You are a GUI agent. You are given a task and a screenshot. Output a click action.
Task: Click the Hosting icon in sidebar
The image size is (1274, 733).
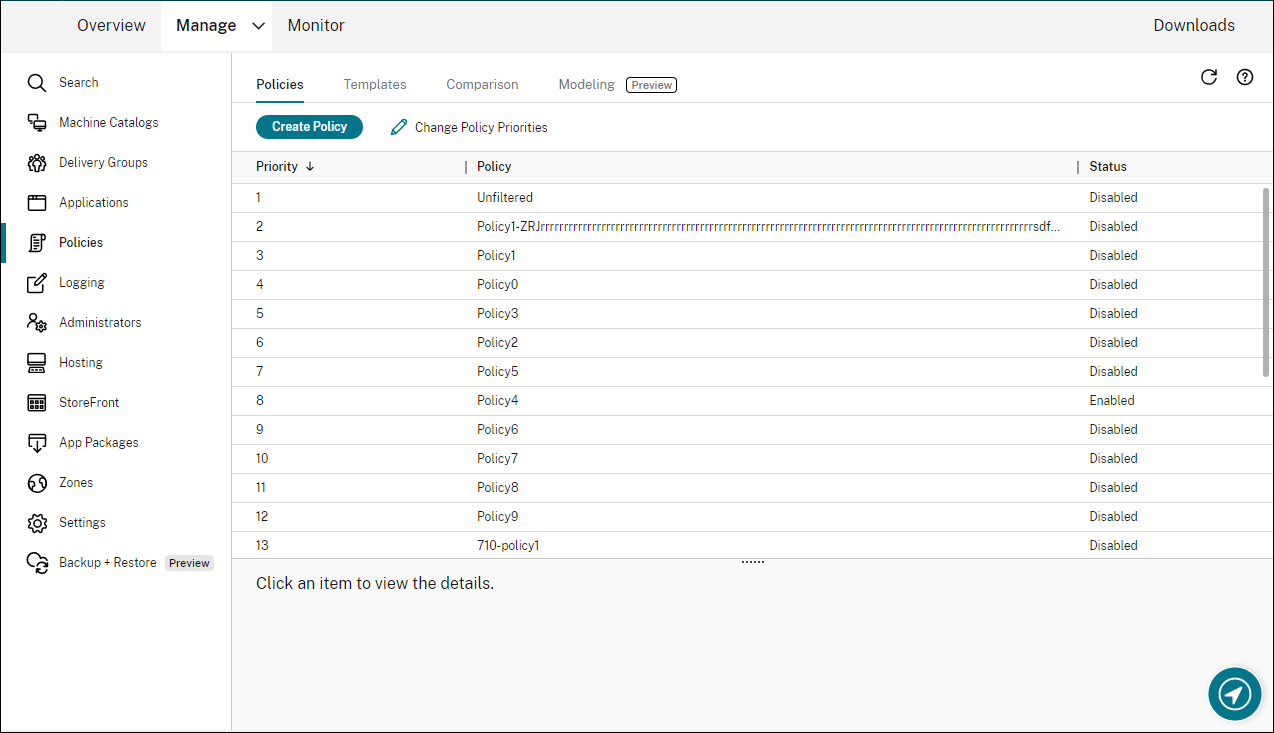coord(37,363)
